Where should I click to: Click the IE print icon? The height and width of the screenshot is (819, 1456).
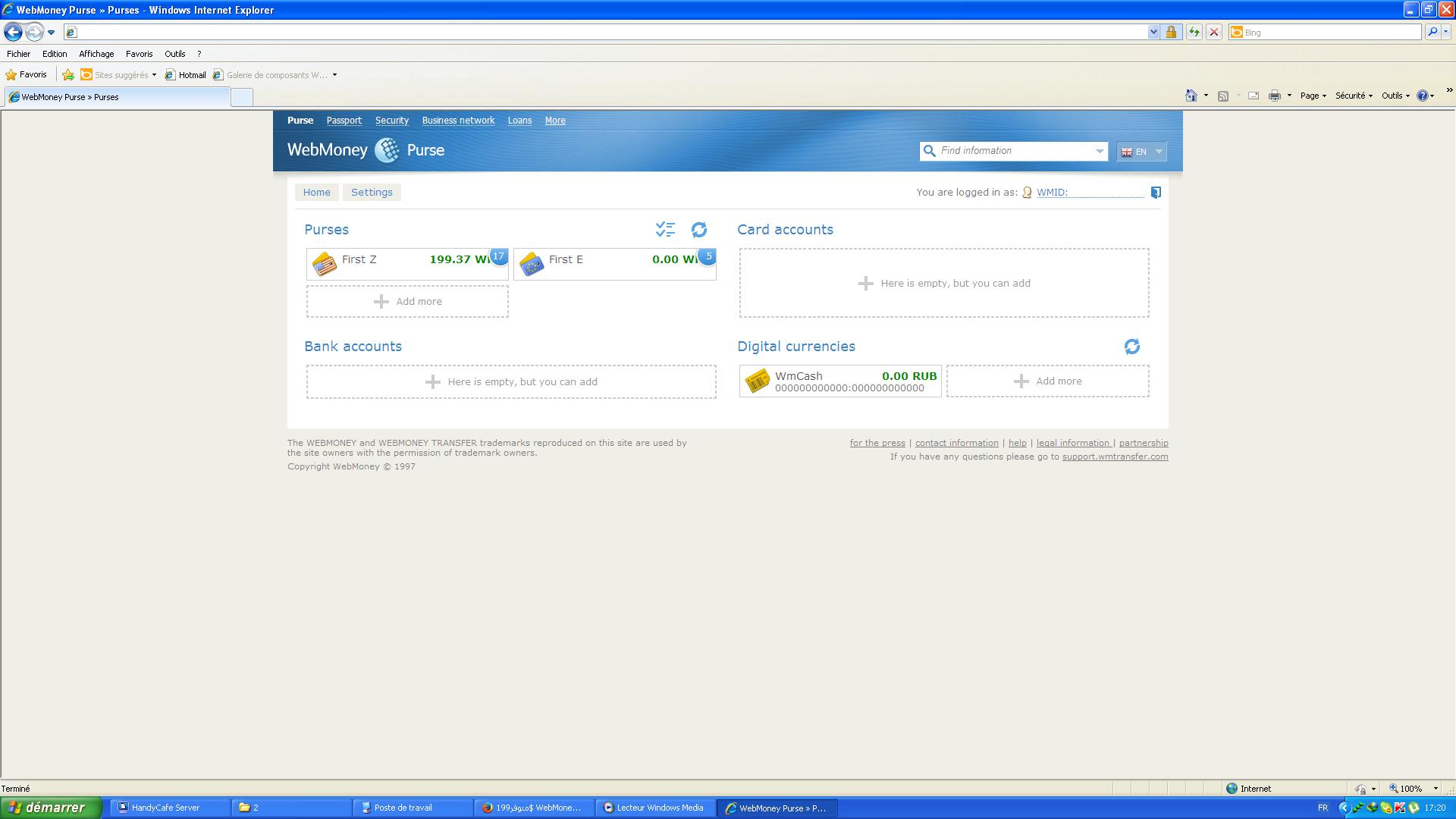[1274, 96]
